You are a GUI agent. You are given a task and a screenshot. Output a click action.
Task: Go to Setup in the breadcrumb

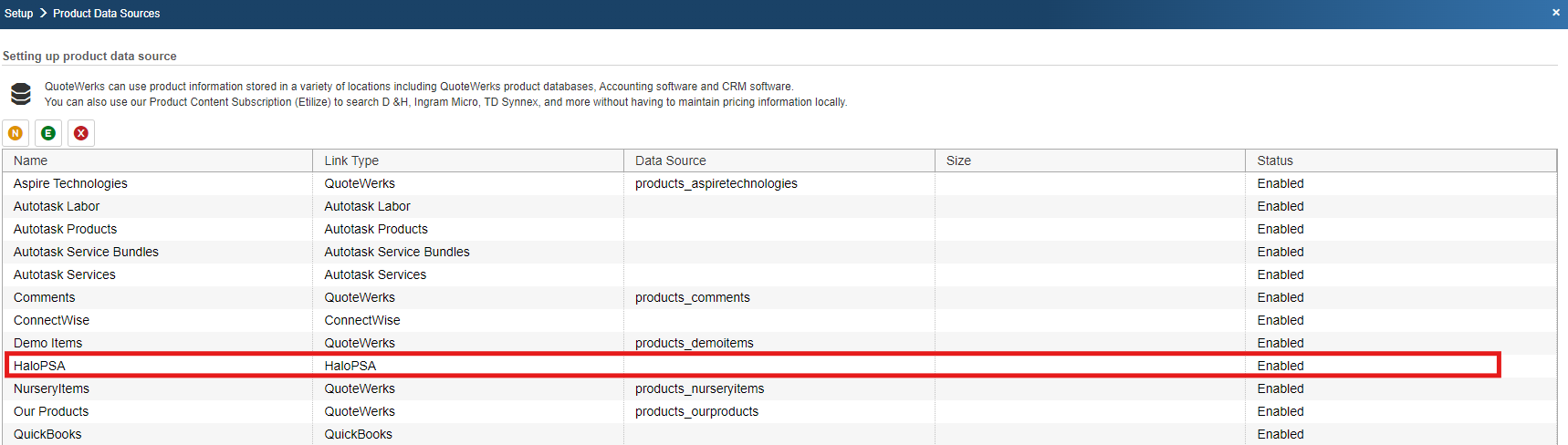click(x=18, y=14)
